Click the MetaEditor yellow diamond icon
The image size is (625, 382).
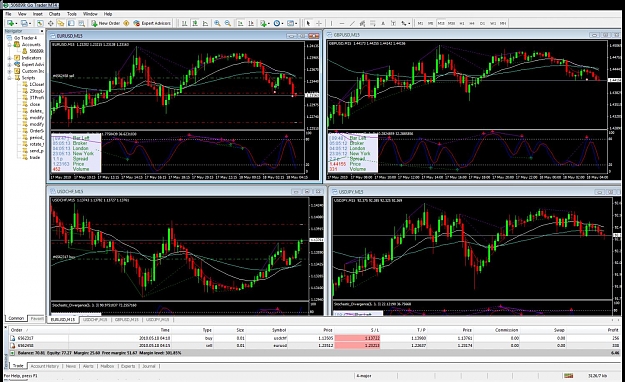(x=126, y=24)
